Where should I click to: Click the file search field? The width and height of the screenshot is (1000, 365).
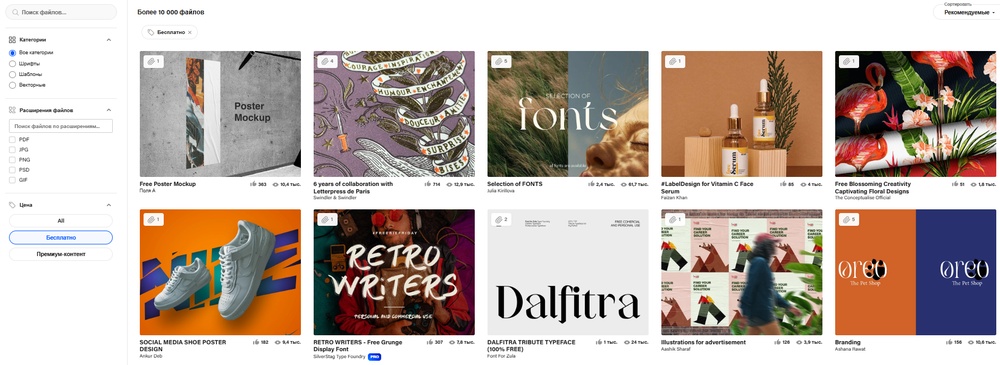[x=61, y=12]
